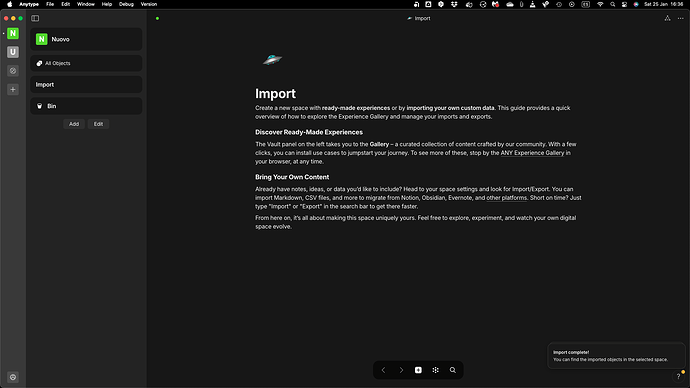Open Spotlight search in the menu bar
This screenshot has height=388, width=690.
pos(613,4)
